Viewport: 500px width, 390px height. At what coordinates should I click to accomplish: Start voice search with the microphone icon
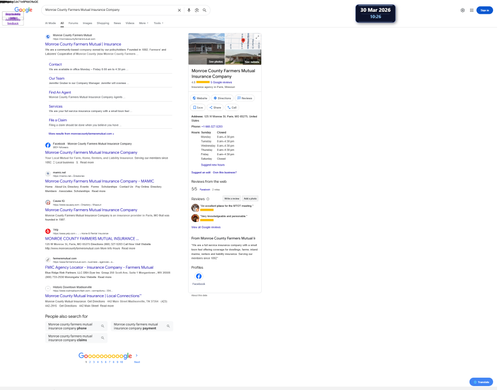(189, 10)
